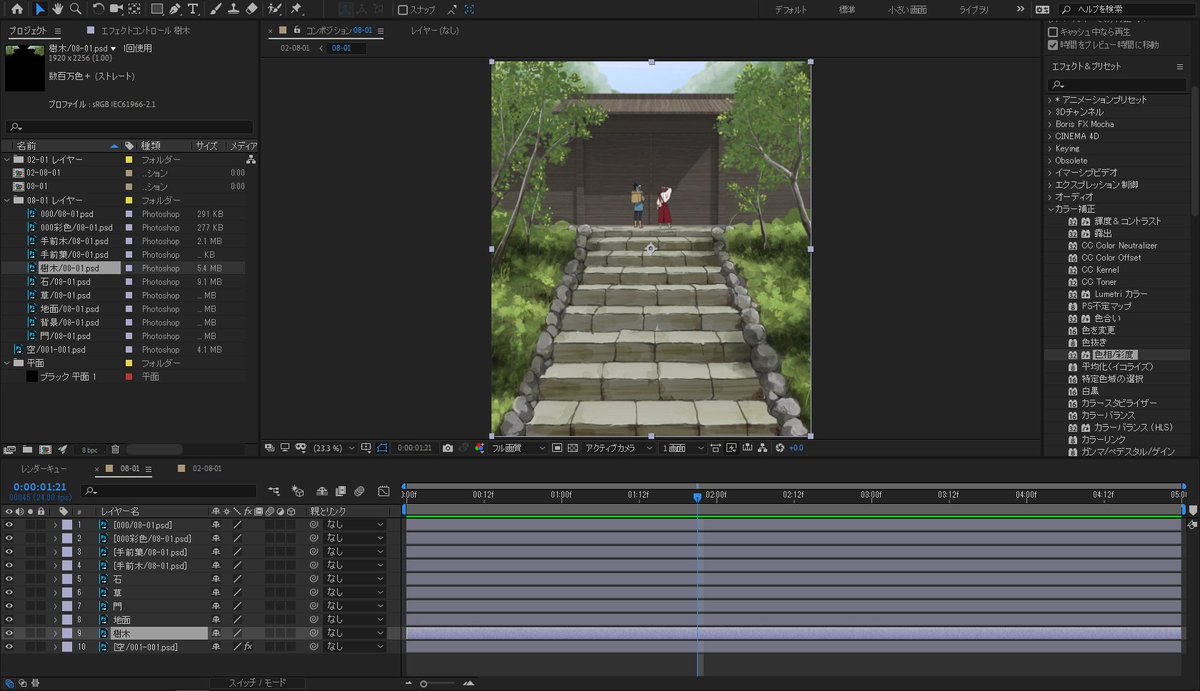Select the Clone Stamp tool
The width and height of the screenshot is (1200, 691).
pyautogui.click(x=233, y=9)
